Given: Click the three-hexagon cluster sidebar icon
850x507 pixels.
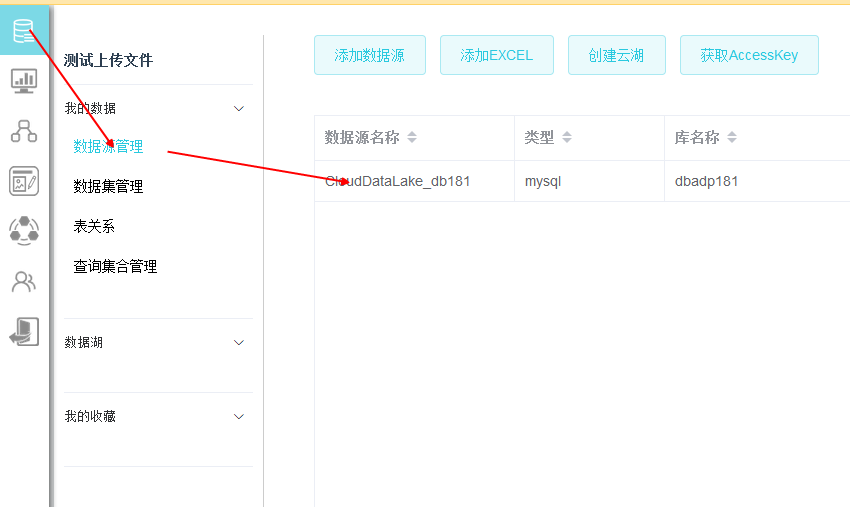Looking at the screenshot, I should point(23,231).
